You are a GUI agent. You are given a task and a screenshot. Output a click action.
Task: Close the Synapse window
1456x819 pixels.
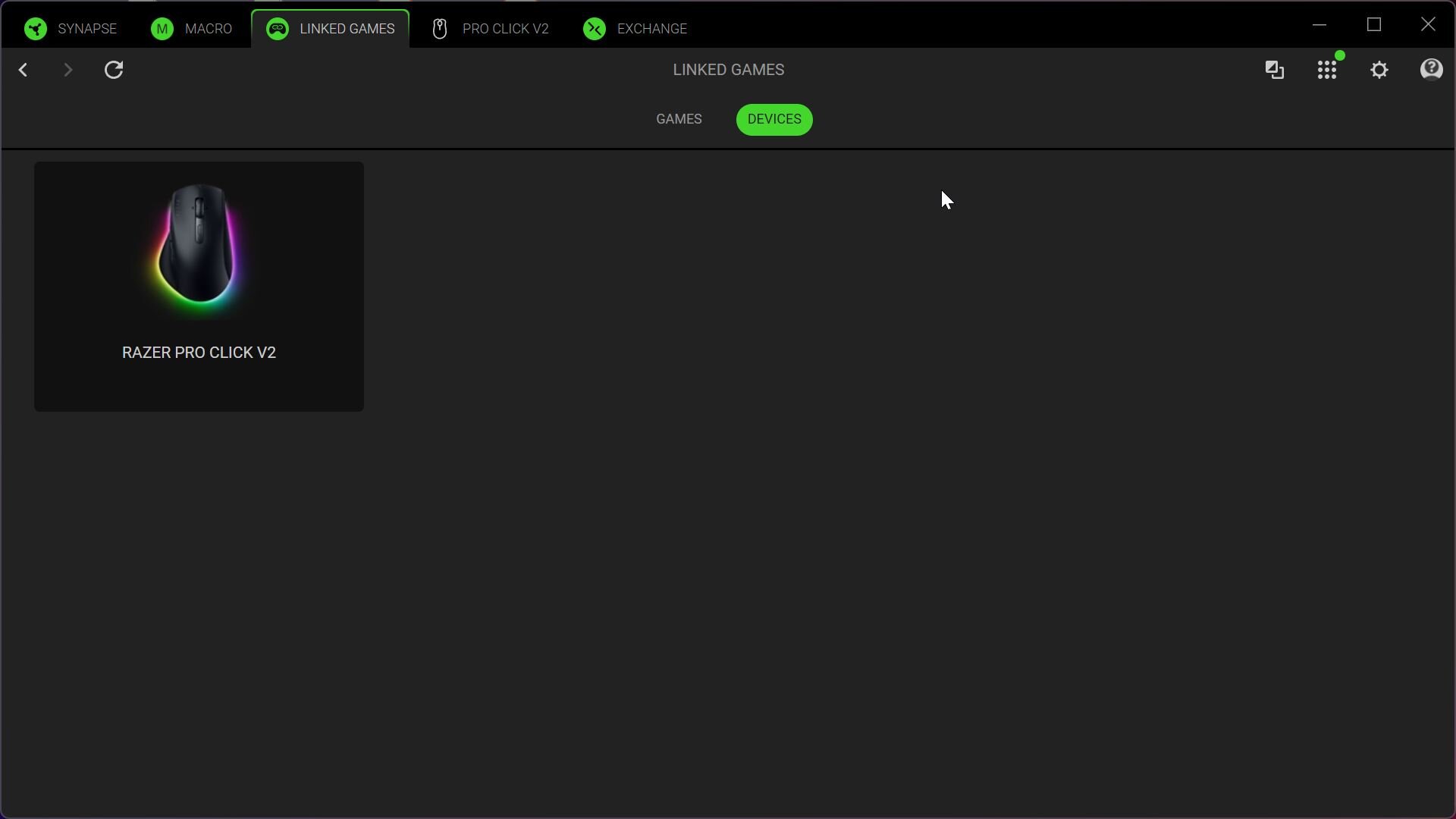tap(1428, 25)
